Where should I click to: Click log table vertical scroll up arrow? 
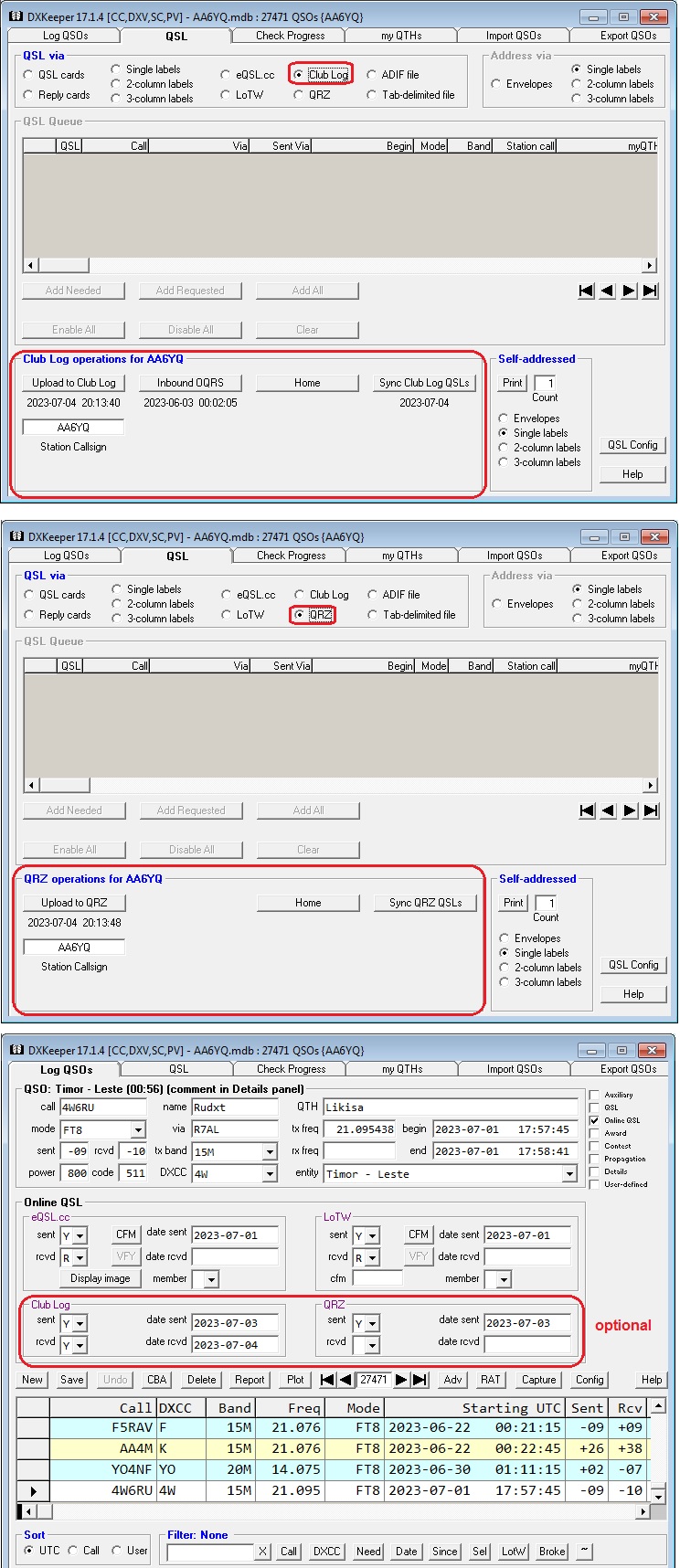click(660, 1407)
